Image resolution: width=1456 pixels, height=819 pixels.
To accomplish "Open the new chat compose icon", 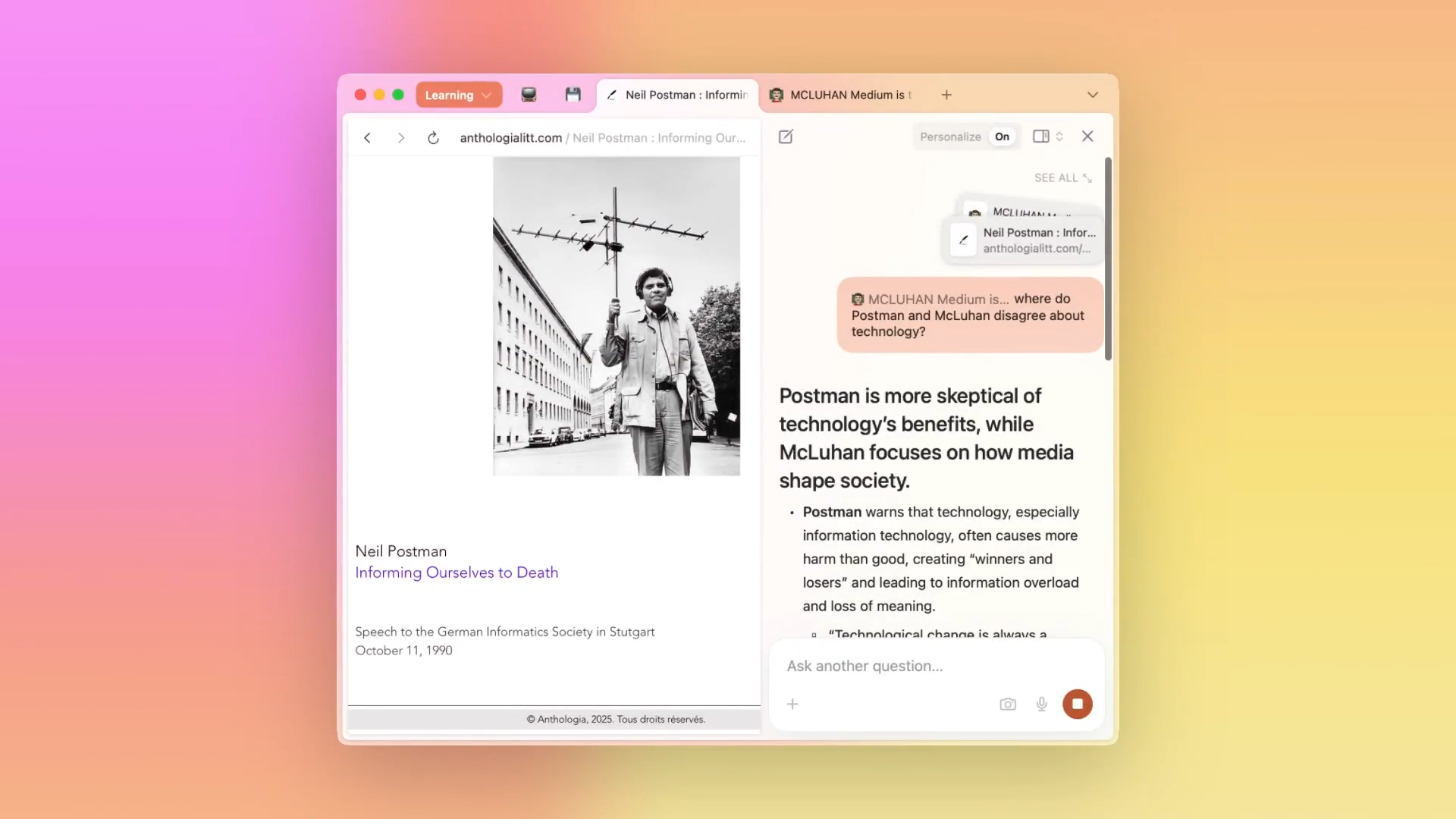I will coord(785,136).
